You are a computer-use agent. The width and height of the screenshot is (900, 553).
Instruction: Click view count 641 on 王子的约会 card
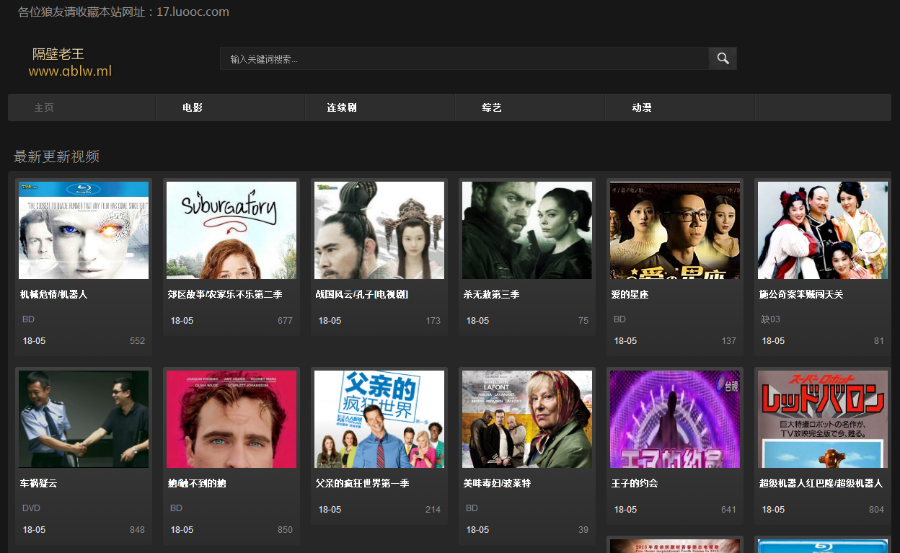point(728,510)
